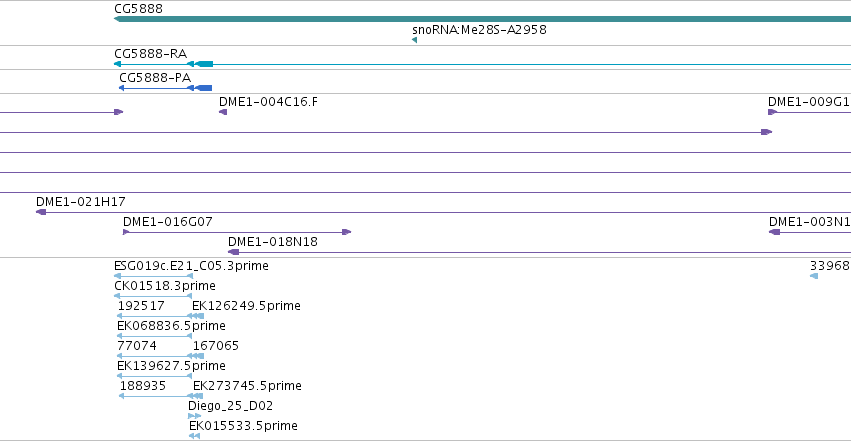Select the DME1-018N18 purple arrowhead
Viewport: 851px width, 441px height.
click(233, 252)
